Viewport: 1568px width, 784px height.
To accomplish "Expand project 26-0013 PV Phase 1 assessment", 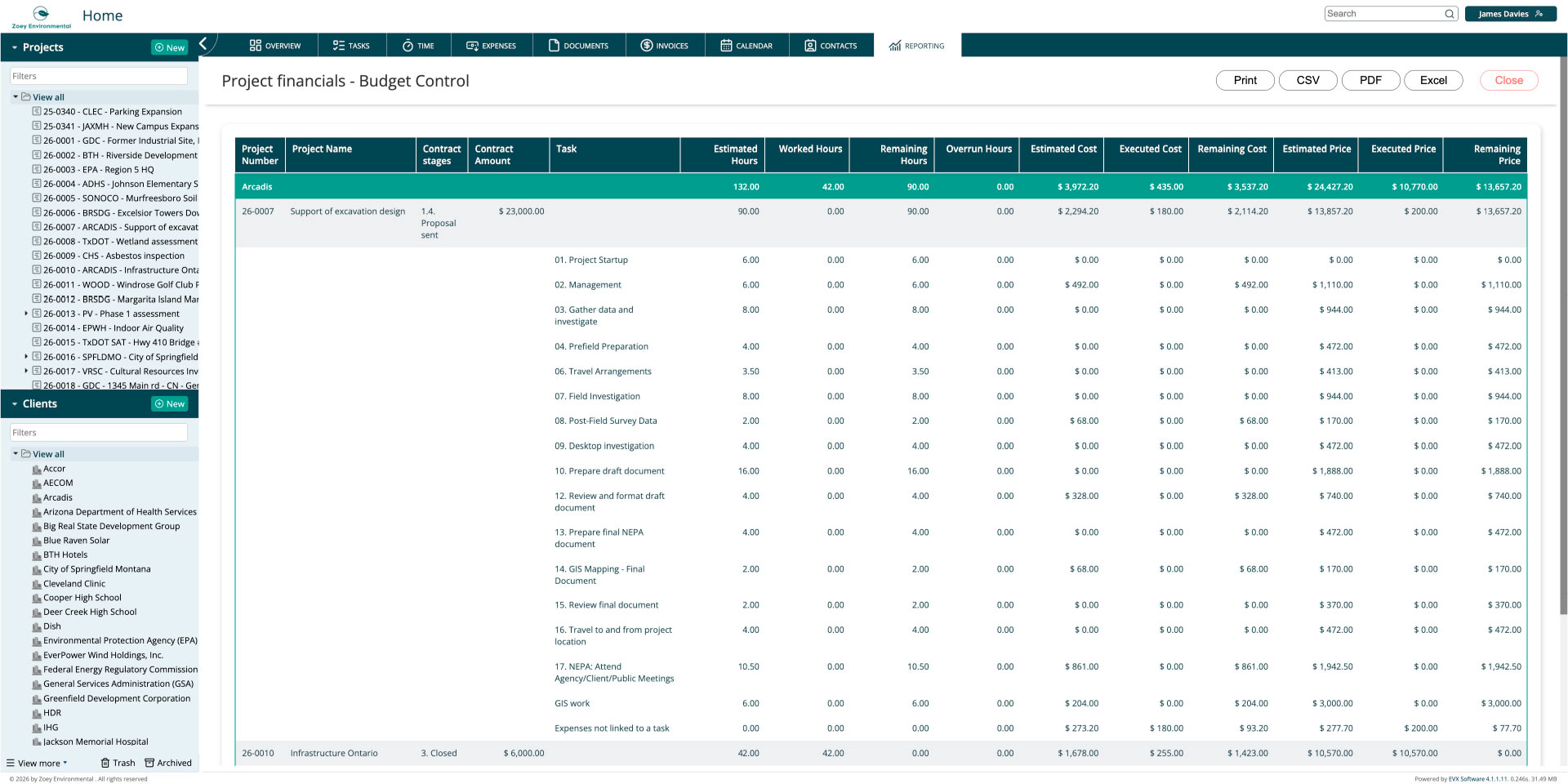I will click(x=26, y=314).
